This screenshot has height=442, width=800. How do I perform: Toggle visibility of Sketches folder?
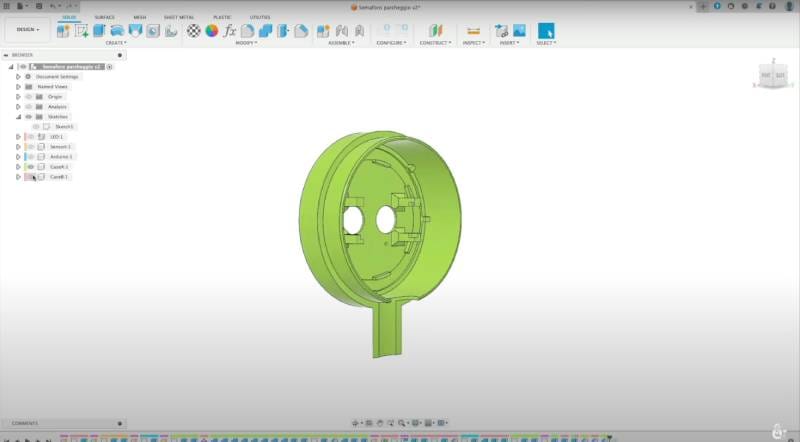pos(29,117)
